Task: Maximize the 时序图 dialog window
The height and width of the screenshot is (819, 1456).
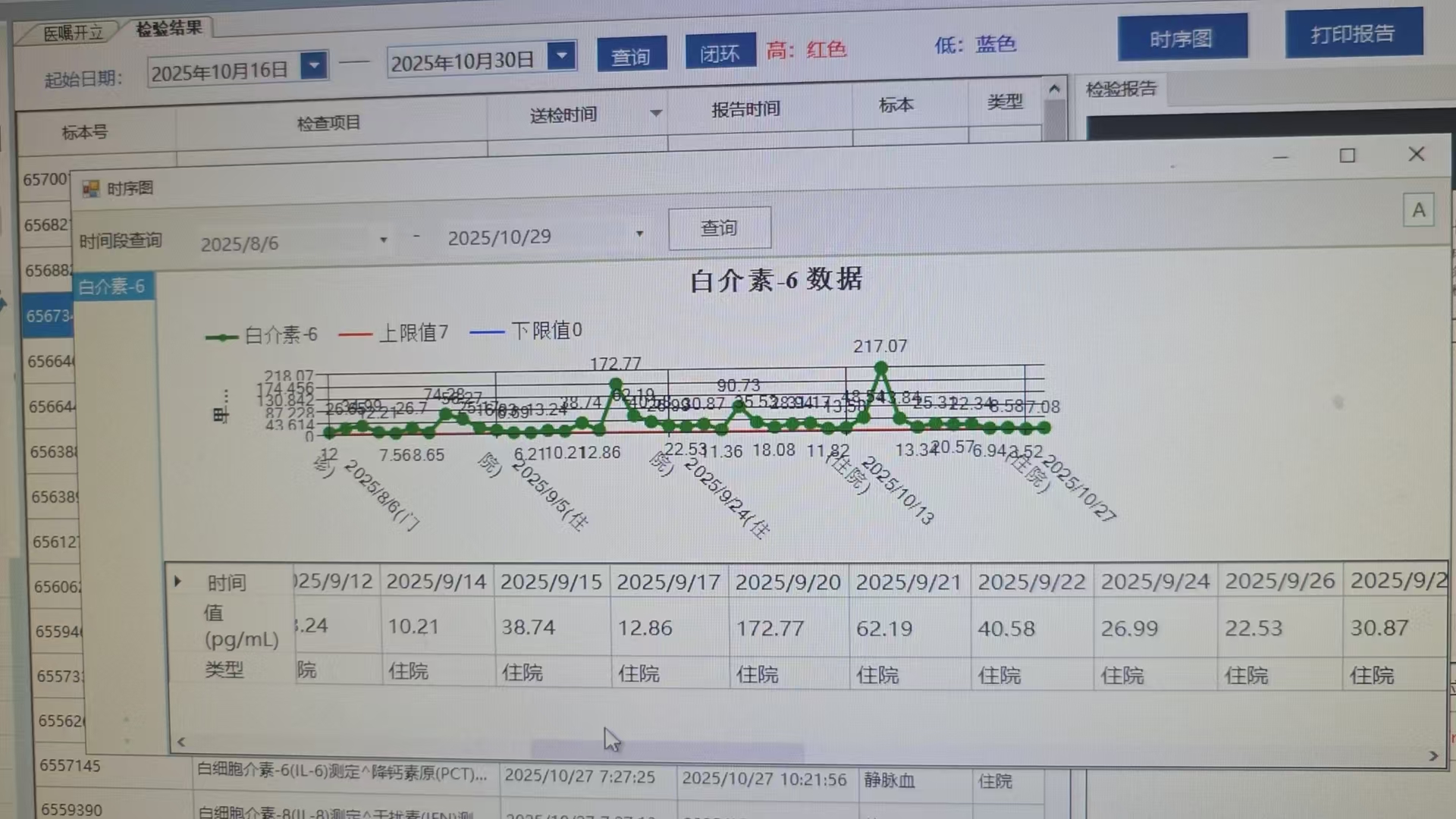Action: pos(1347,155)
